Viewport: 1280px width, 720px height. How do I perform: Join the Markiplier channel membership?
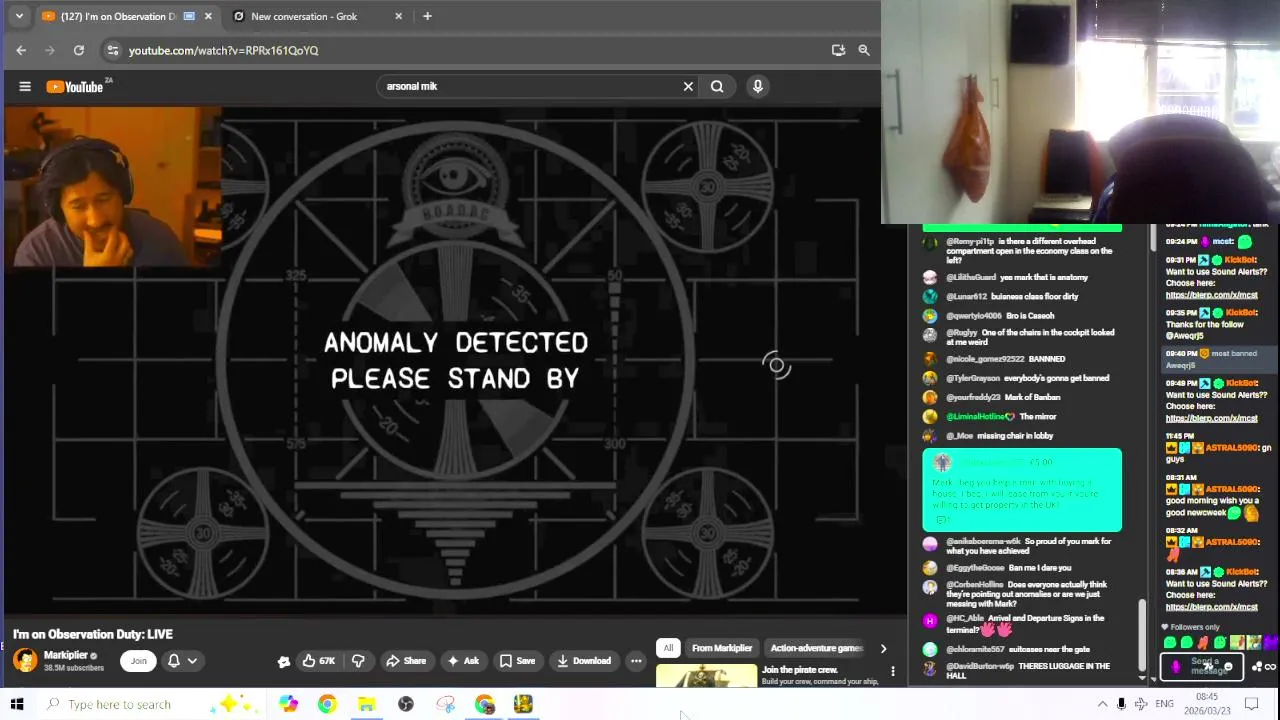[x=139, y=661]
